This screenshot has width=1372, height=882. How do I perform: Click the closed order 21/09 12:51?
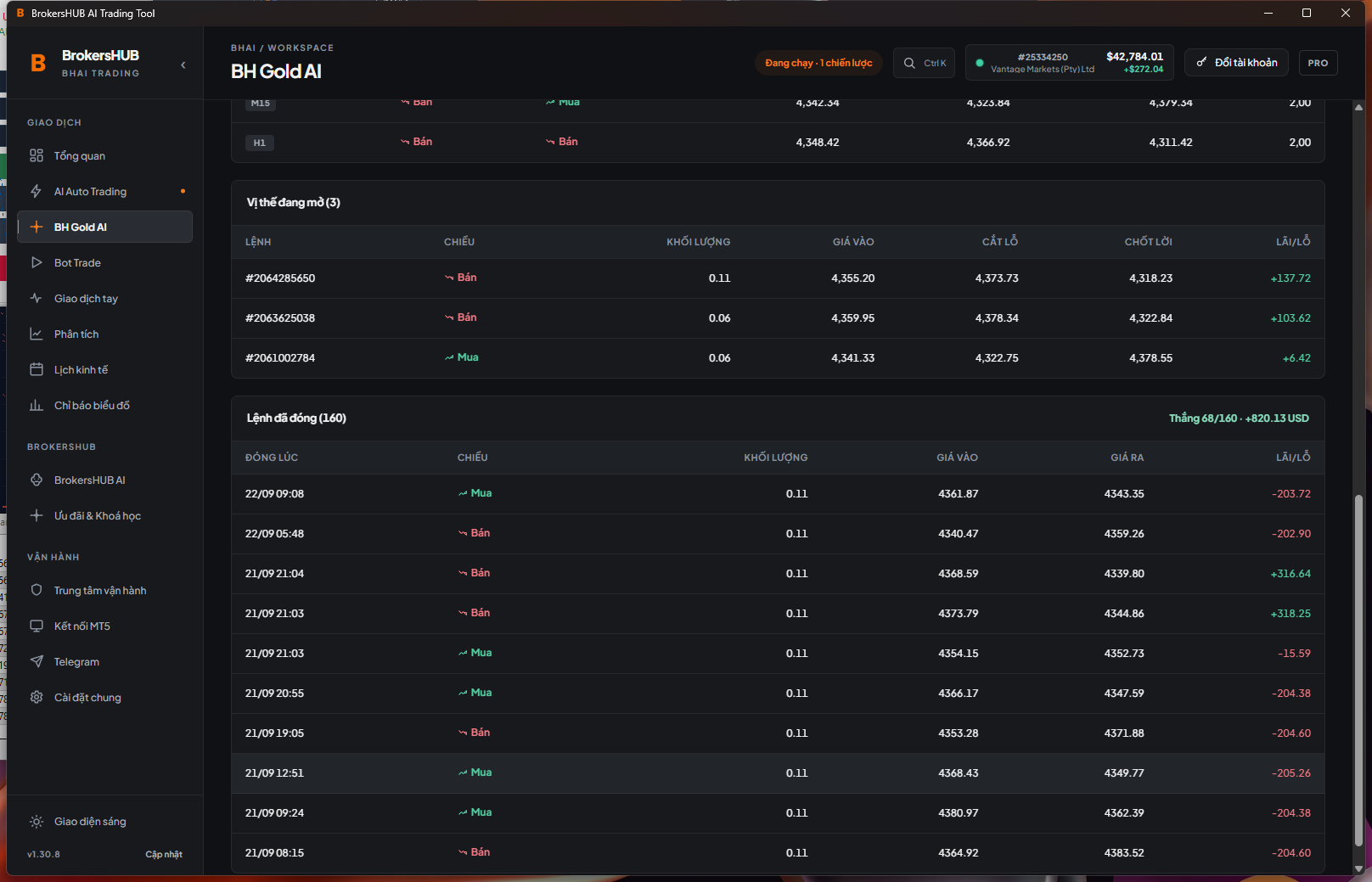click(778, 773)
